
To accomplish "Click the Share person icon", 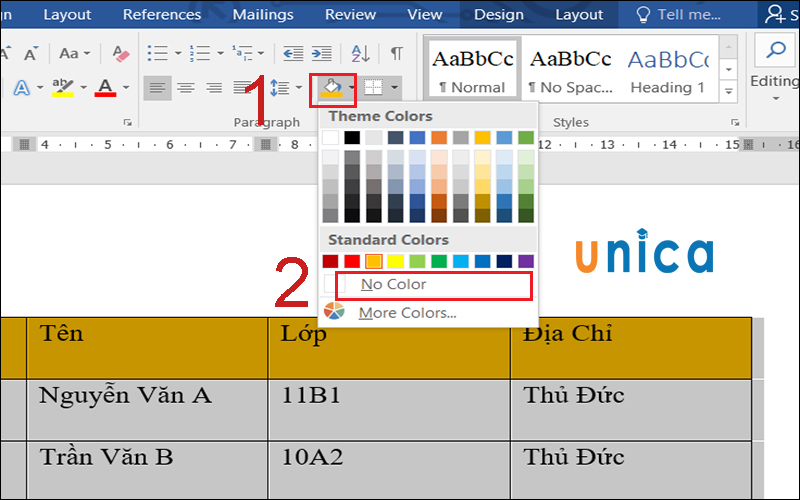I will [774, 14].
